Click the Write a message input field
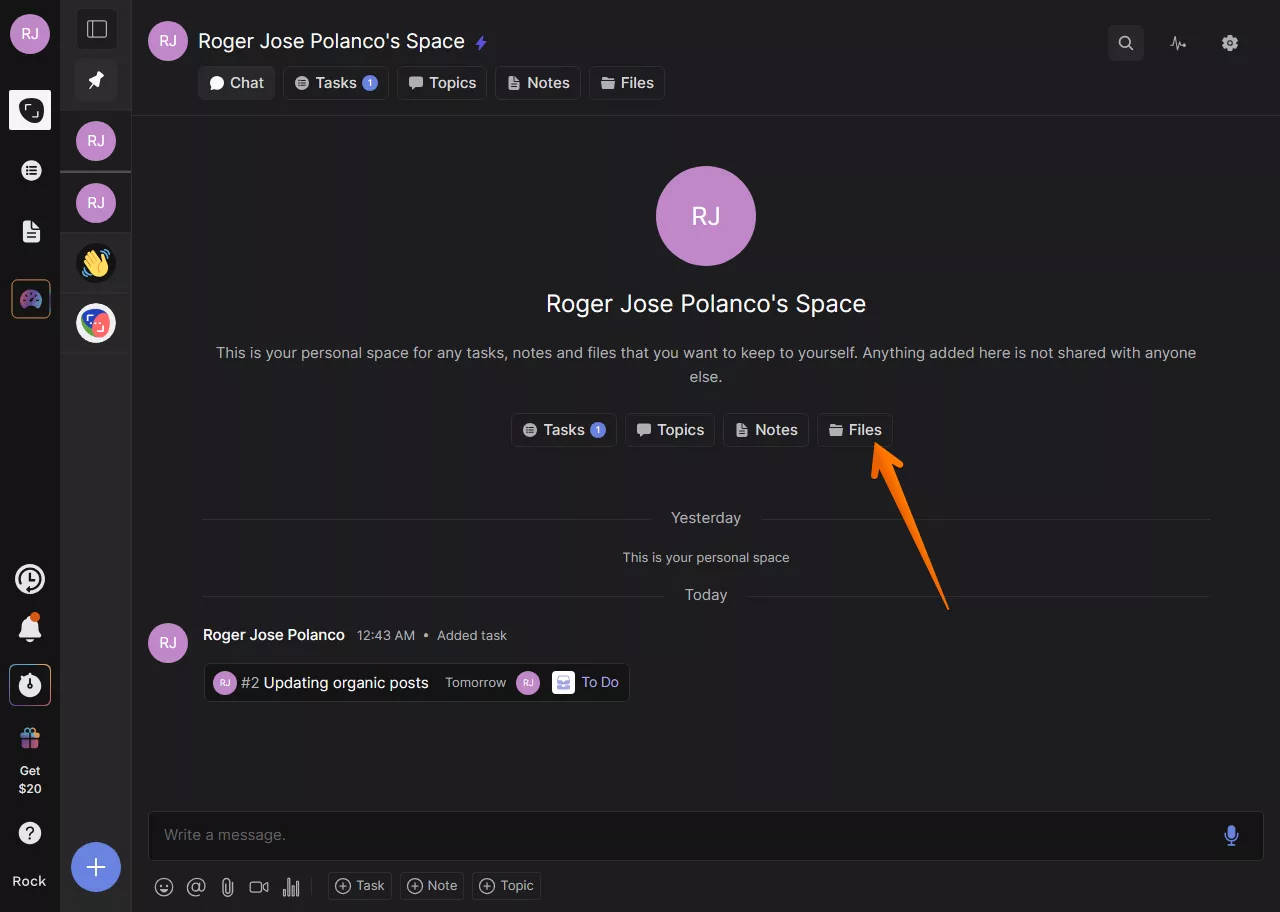 click(680, 835)
